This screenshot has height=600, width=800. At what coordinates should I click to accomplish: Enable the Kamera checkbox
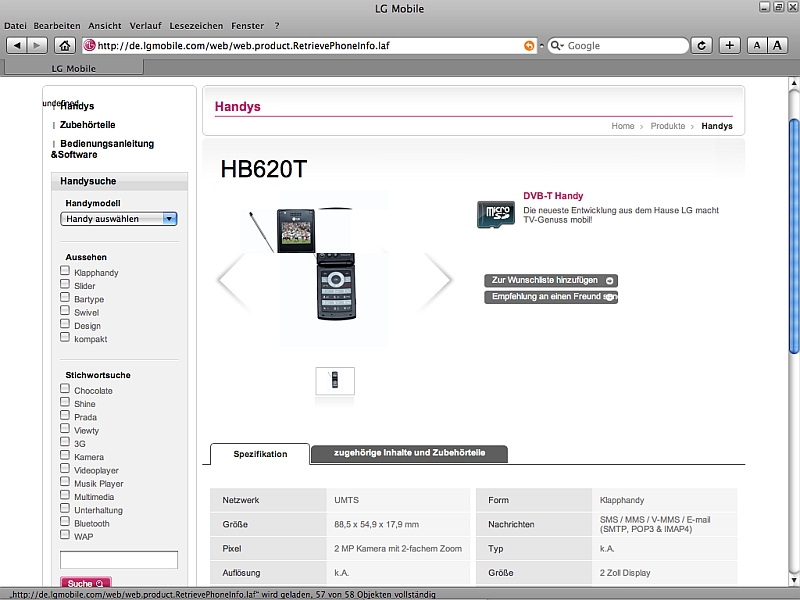(65, 455)
